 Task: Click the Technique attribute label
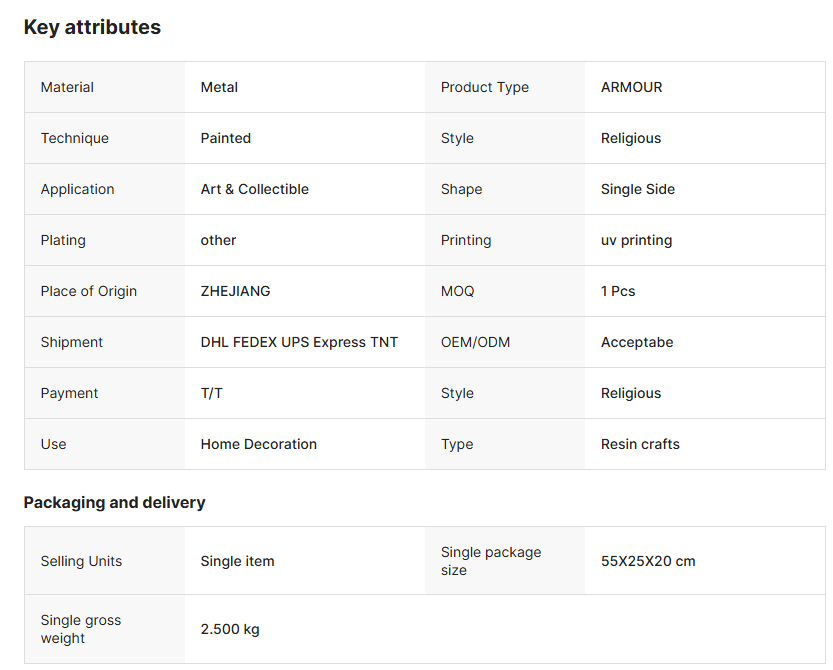(x=74, y=138)
